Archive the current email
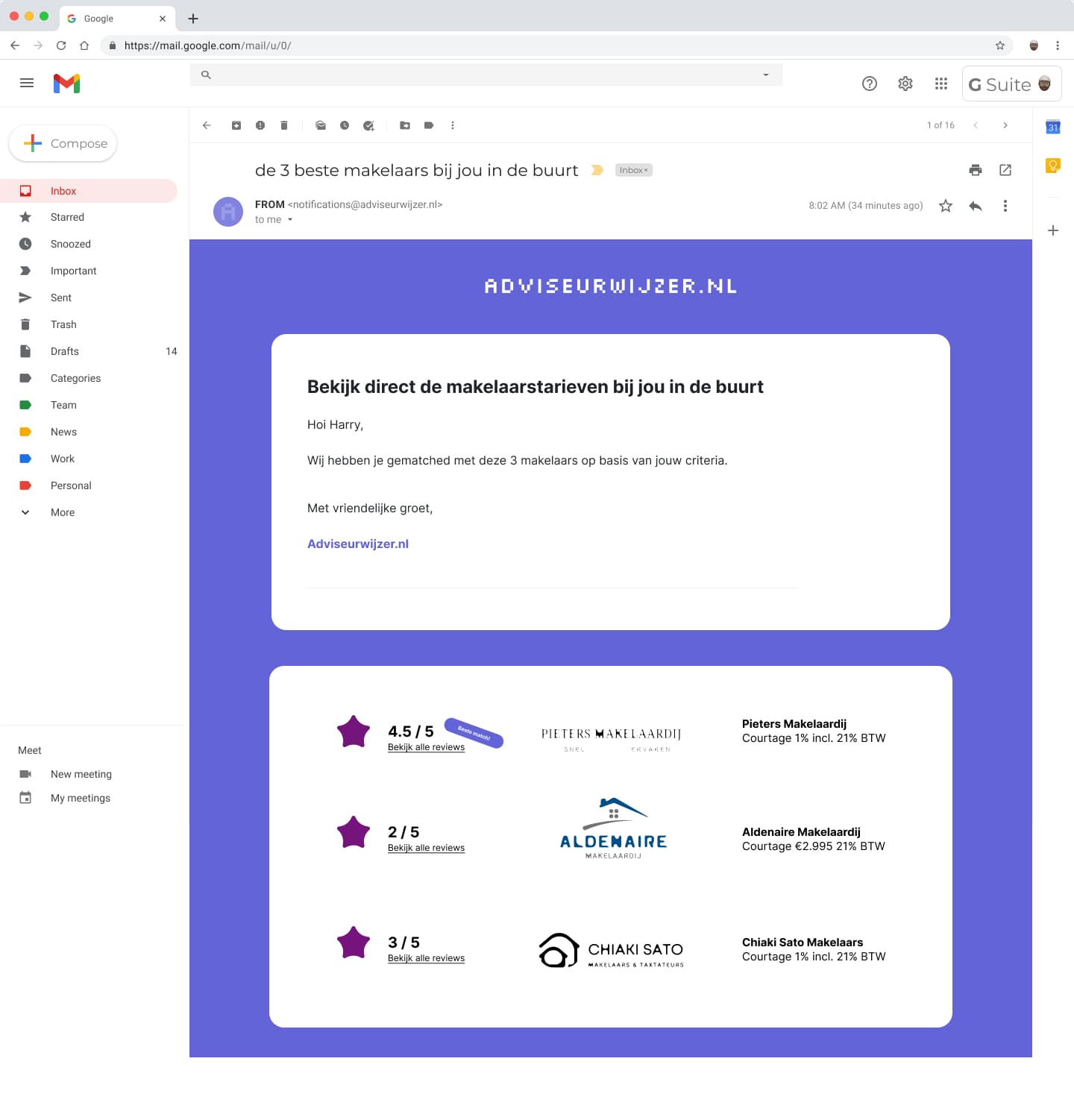 [236, 125]
